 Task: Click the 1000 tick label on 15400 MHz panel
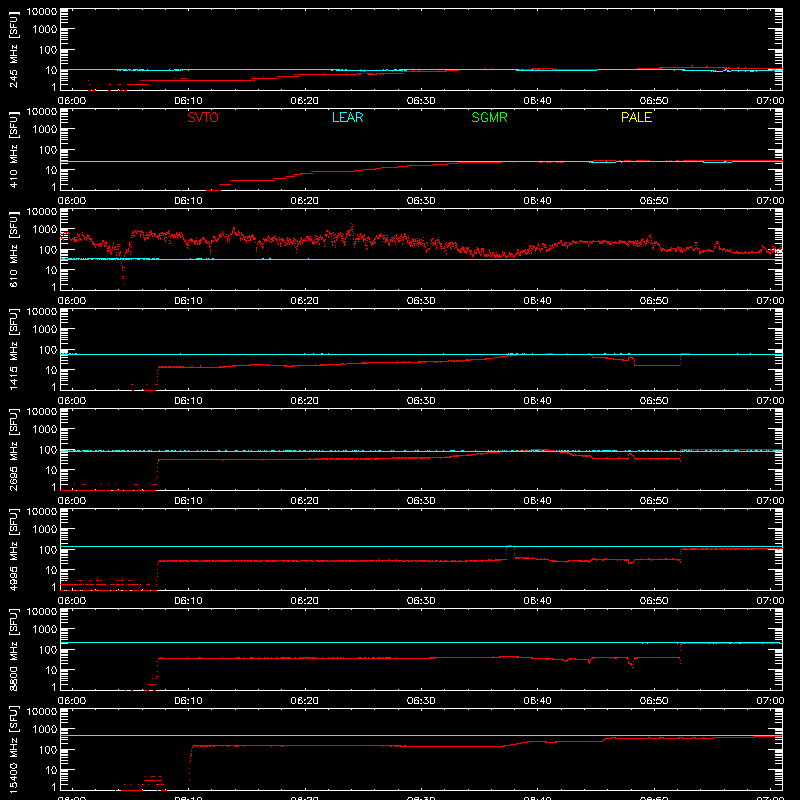tap(45, 730)
